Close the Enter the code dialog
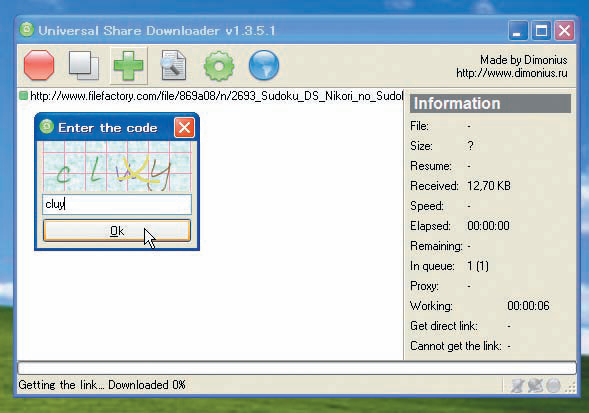Viewport: 589px width, 413px height. point(184,127)
